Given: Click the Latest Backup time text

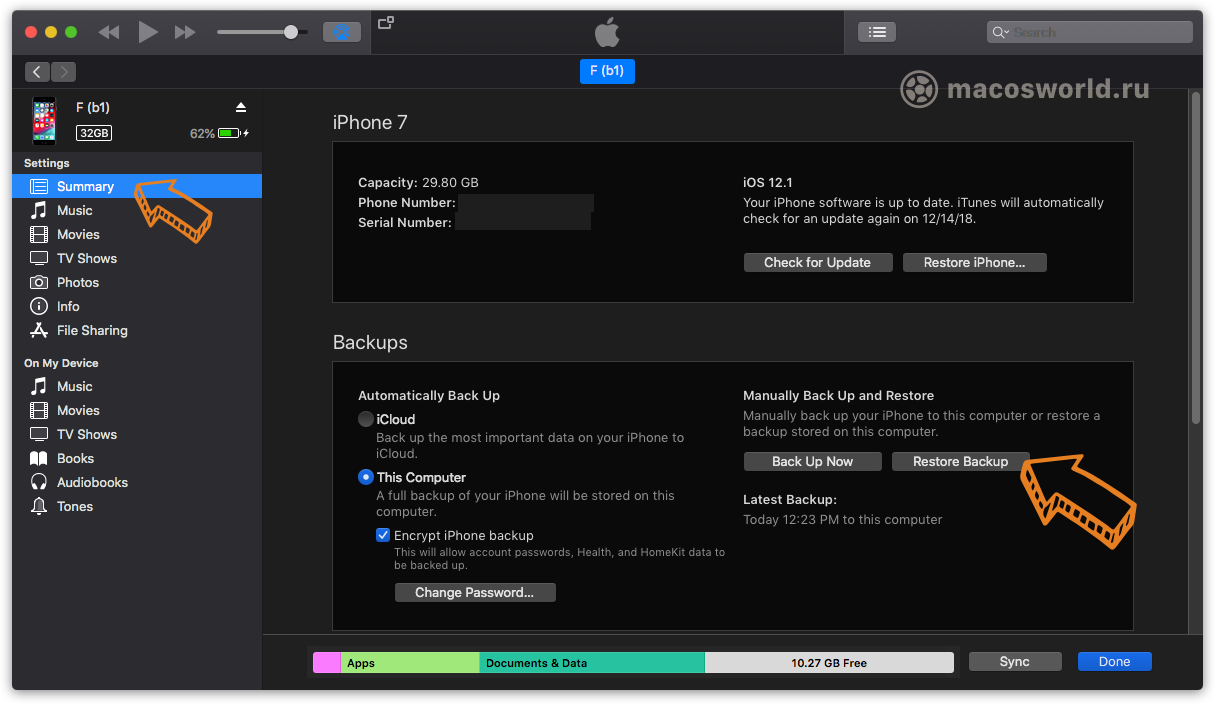Looking at the screenshot, I should 843,519.
